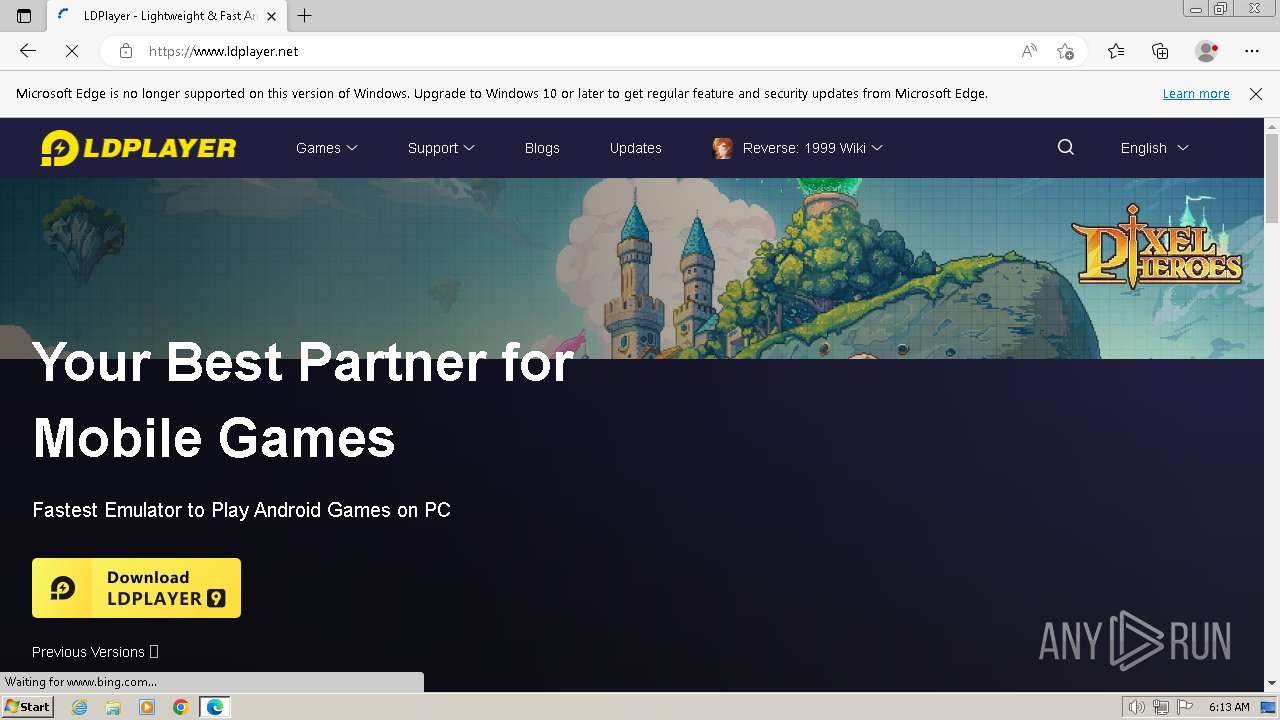
Task: Dismiss the Edge unsupported notification bar
Action: (1256, 93)
